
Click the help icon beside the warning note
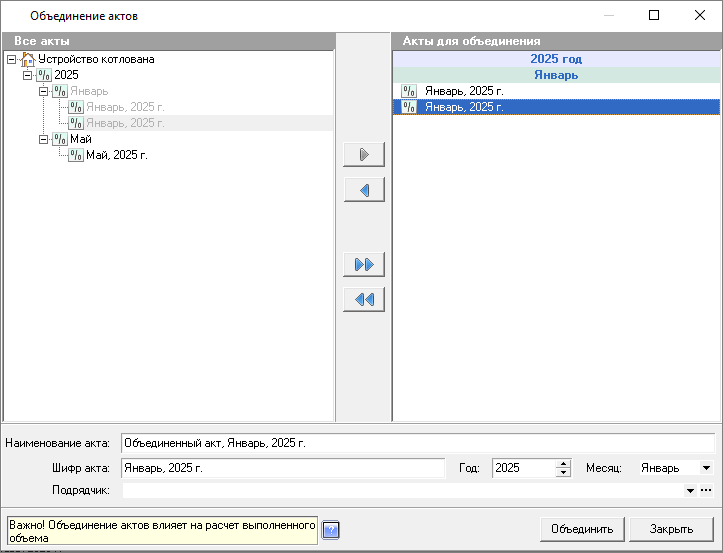point(331,529)
